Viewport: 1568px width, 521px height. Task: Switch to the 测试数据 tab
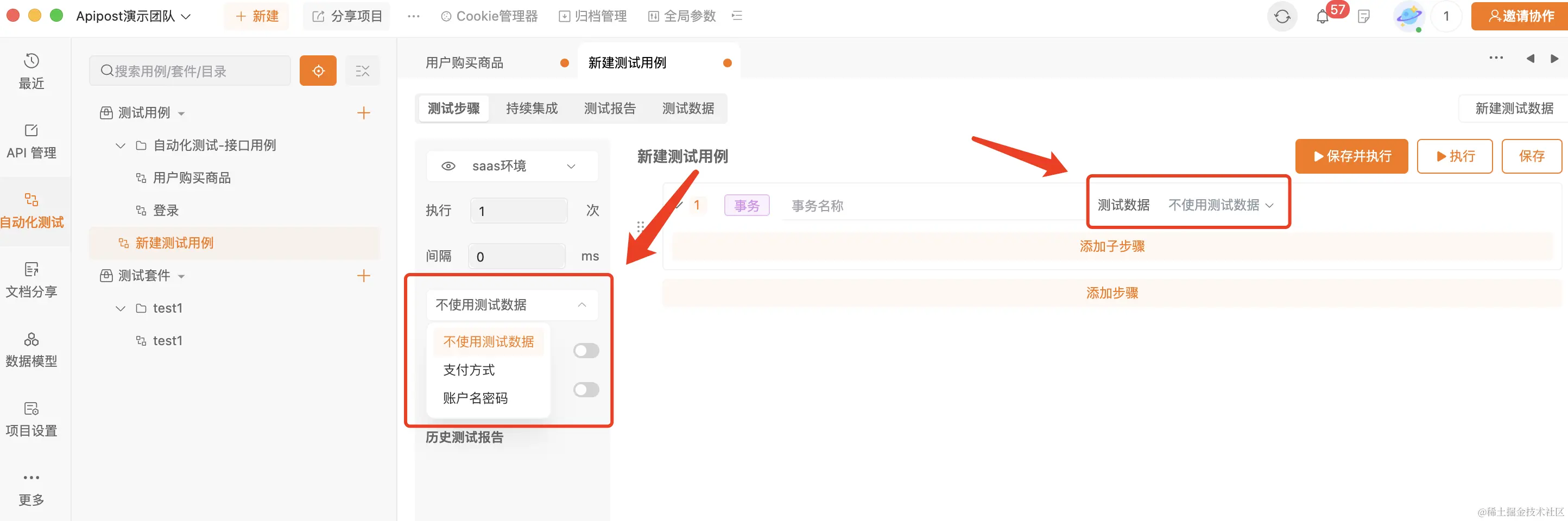pos(688,109)
